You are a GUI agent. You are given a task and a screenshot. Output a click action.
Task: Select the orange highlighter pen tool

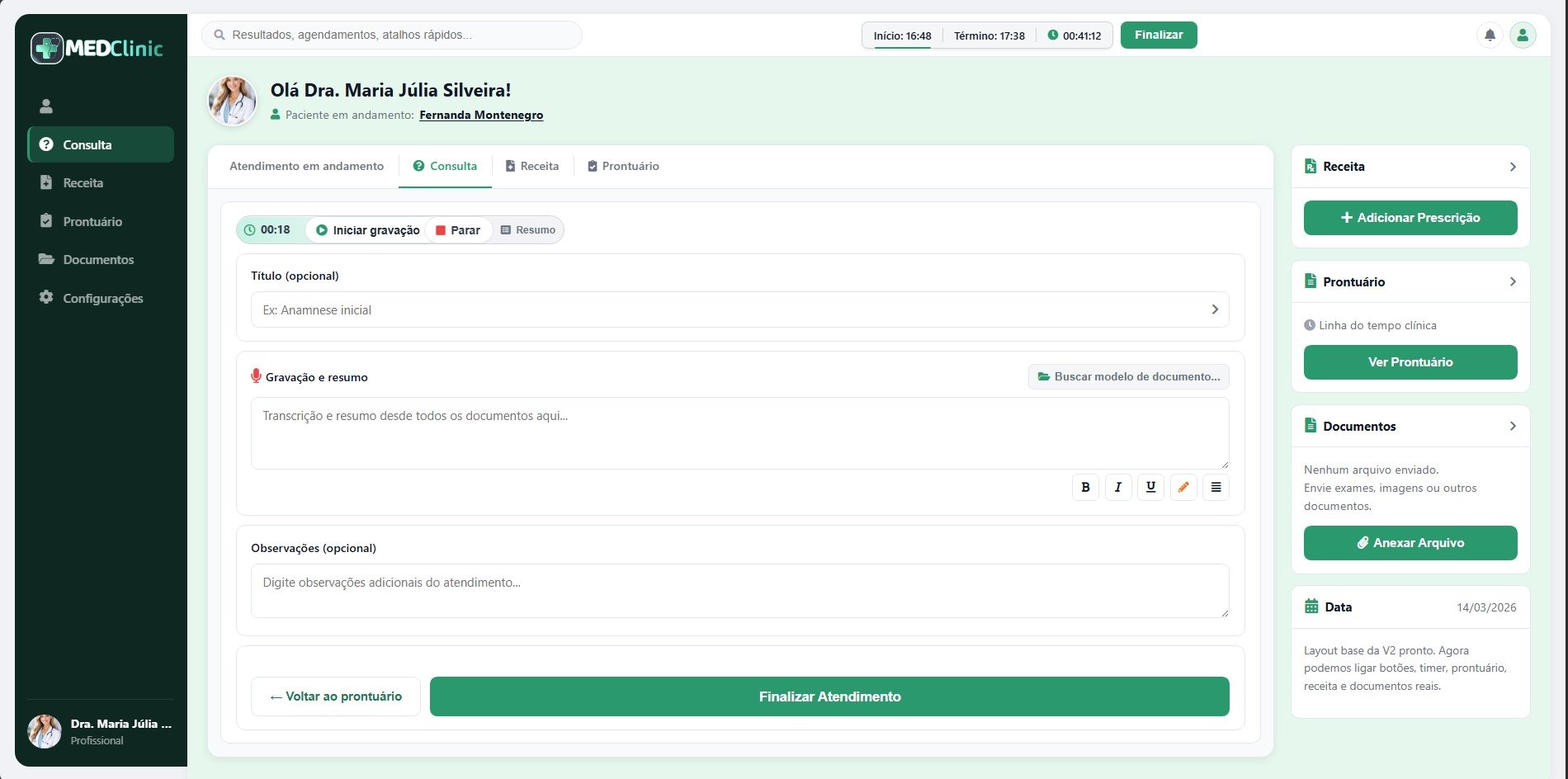tap(1183, 488)
